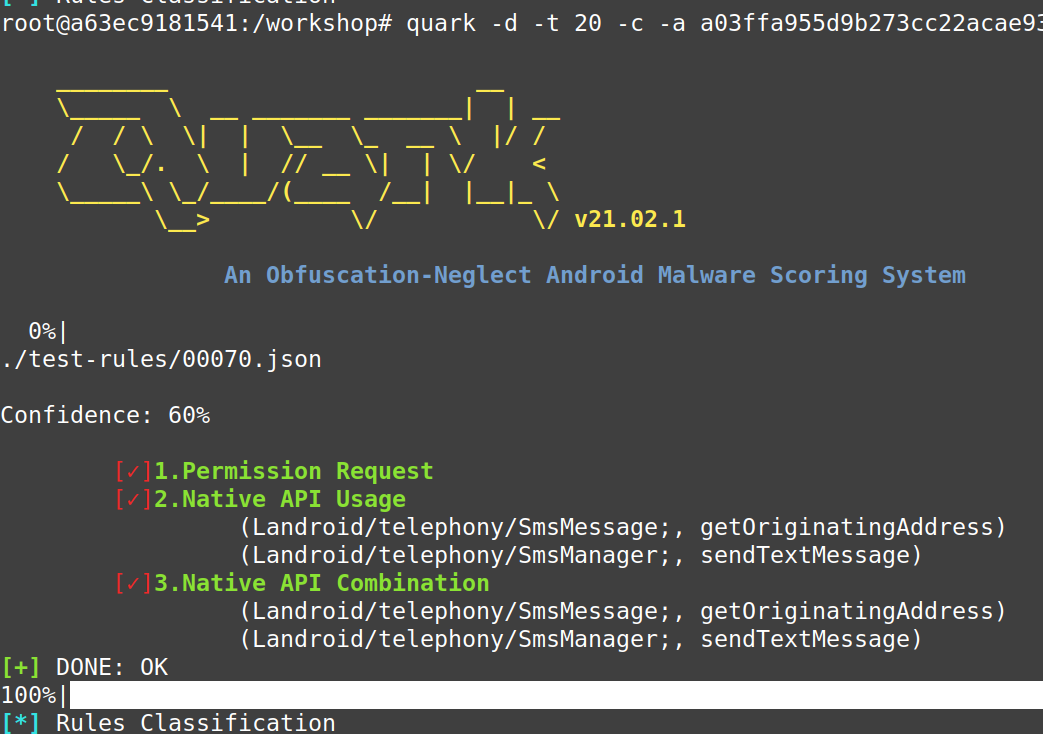Click the [*] marker beside Rules Classification

coord(21,722)
